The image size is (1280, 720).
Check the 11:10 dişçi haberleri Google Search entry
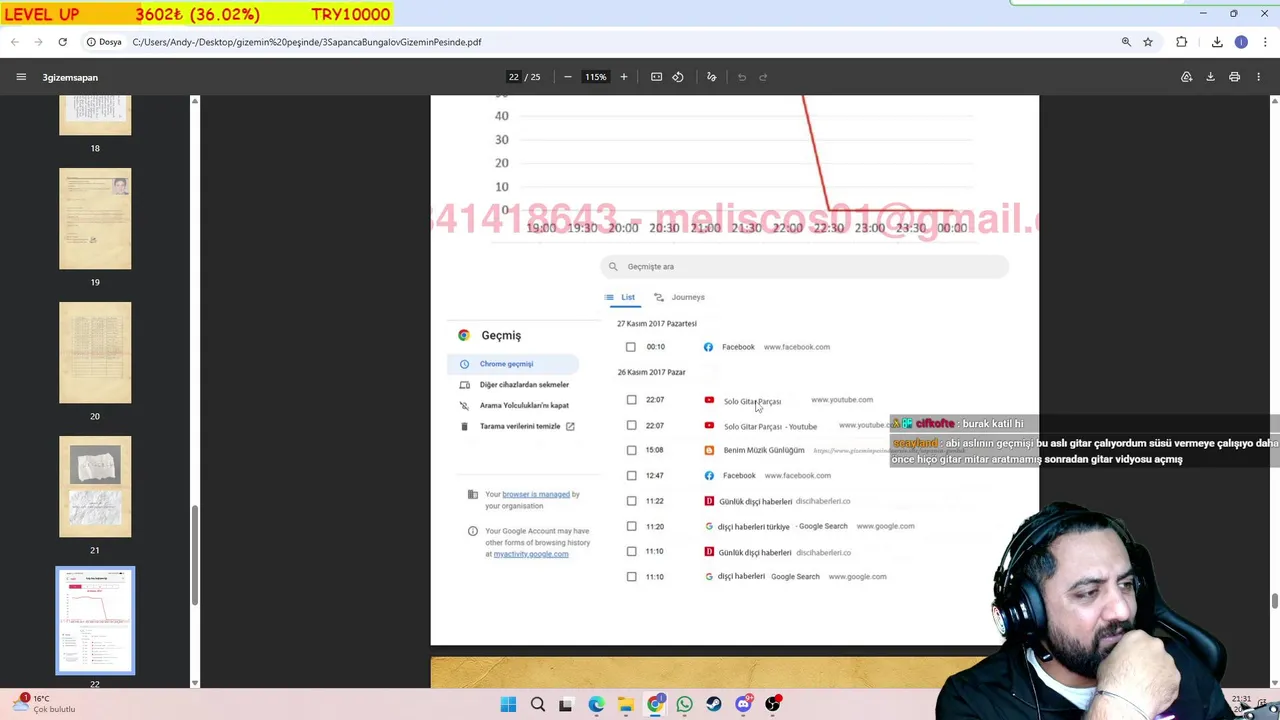(631, 576)
